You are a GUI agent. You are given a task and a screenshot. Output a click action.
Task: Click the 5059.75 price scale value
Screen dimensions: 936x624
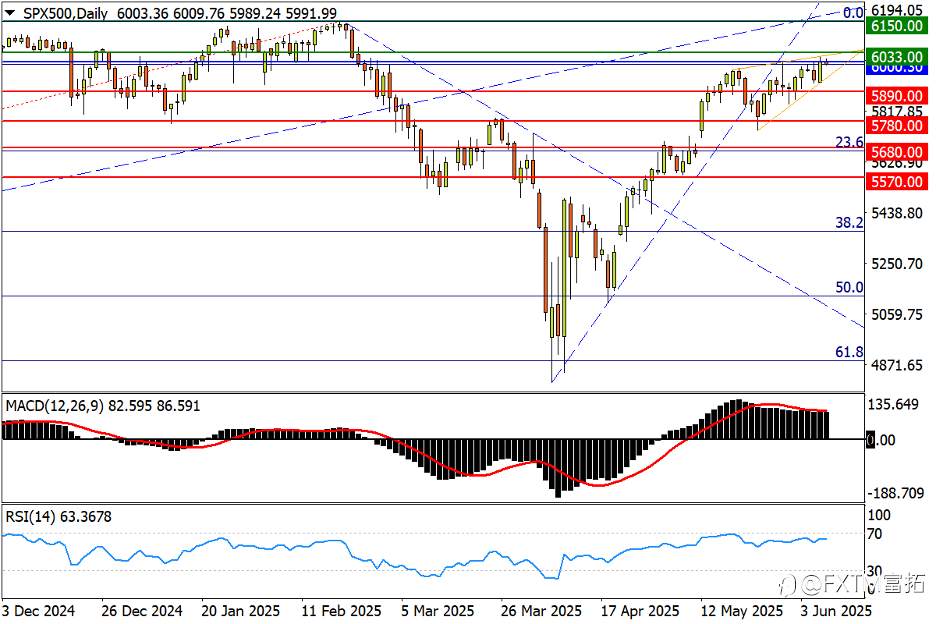(x=897, y=315)
